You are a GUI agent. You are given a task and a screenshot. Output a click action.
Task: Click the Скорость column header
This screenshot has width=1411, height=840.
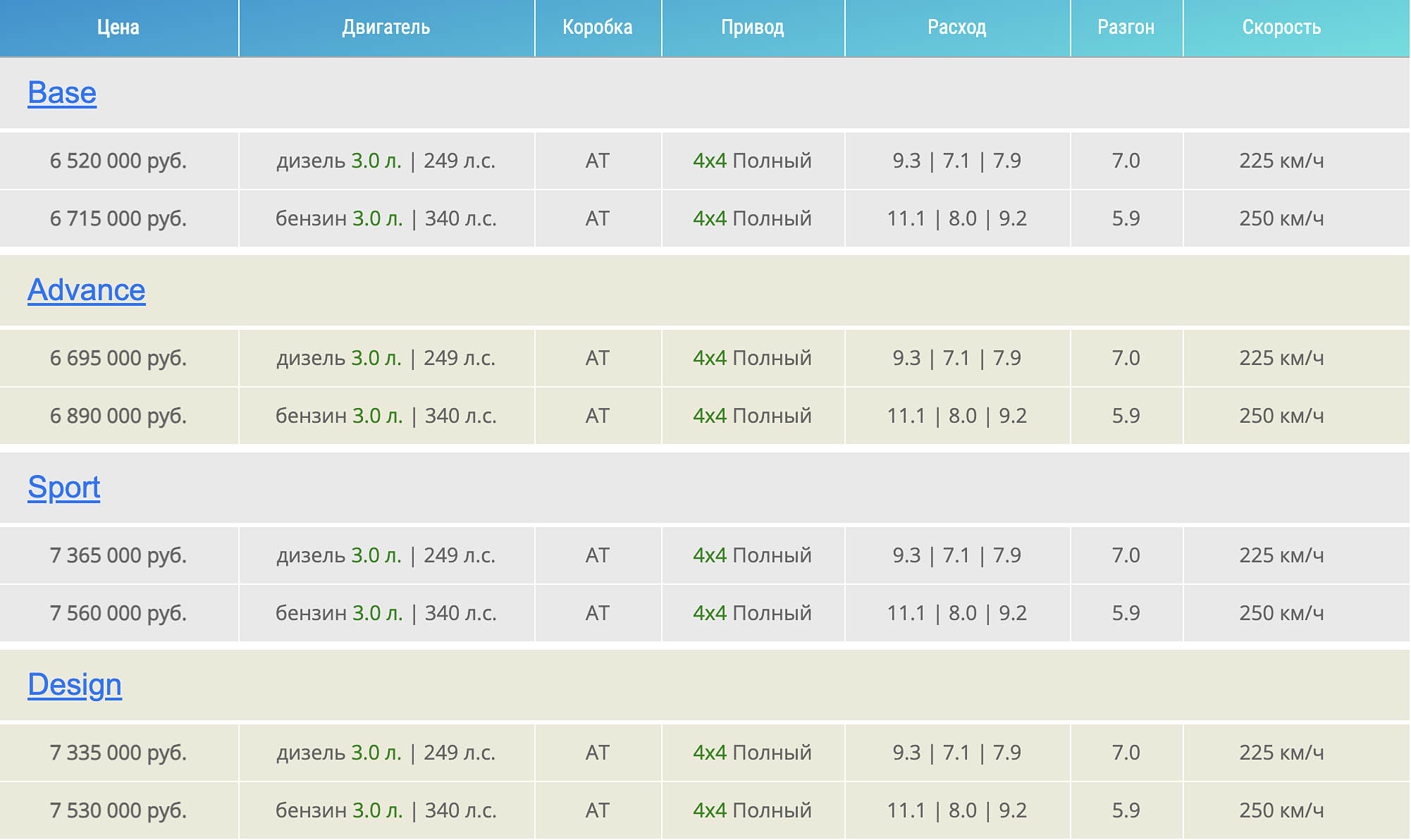(x=1281, y=27)
